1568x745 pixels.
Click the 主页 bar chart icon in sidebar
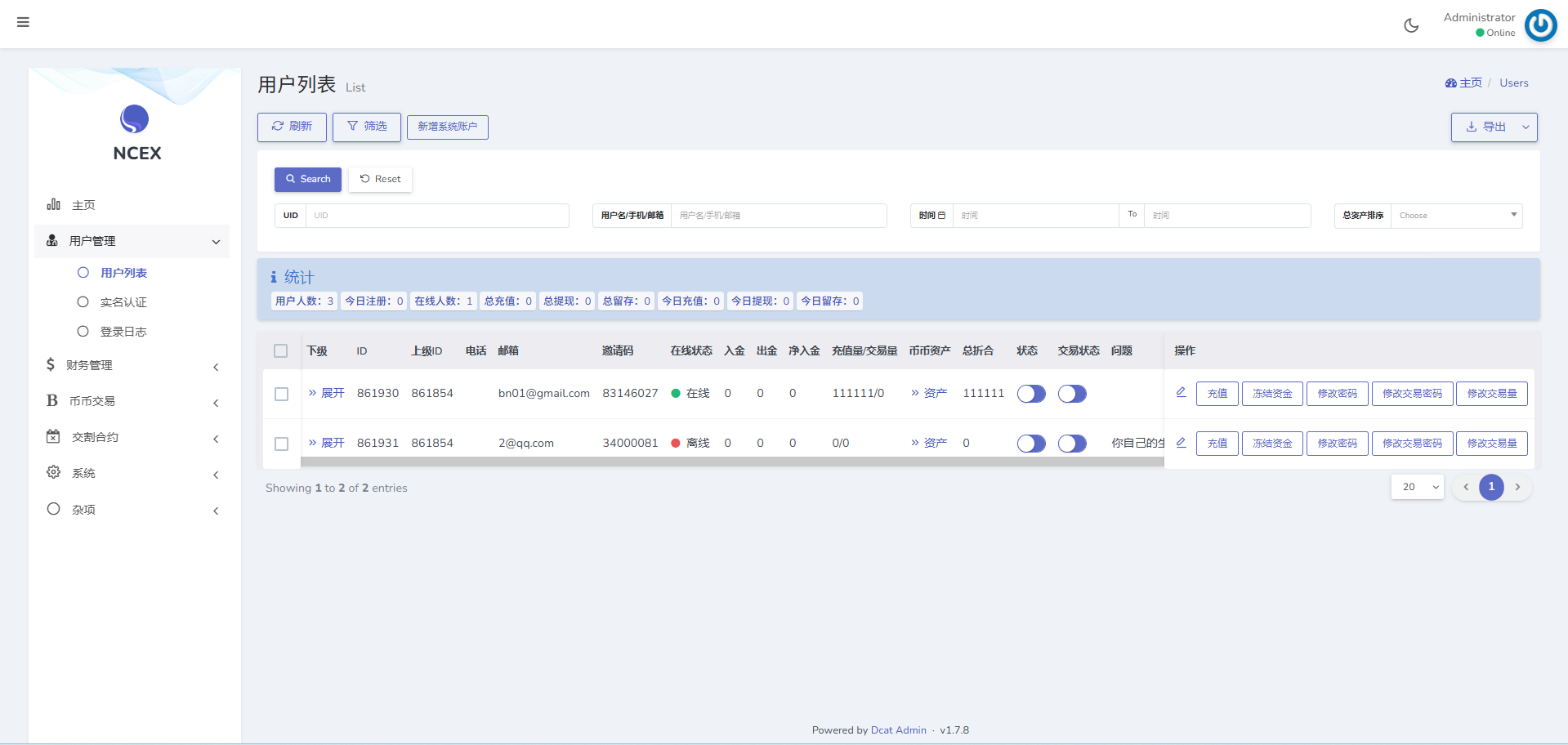pos(54,204)
